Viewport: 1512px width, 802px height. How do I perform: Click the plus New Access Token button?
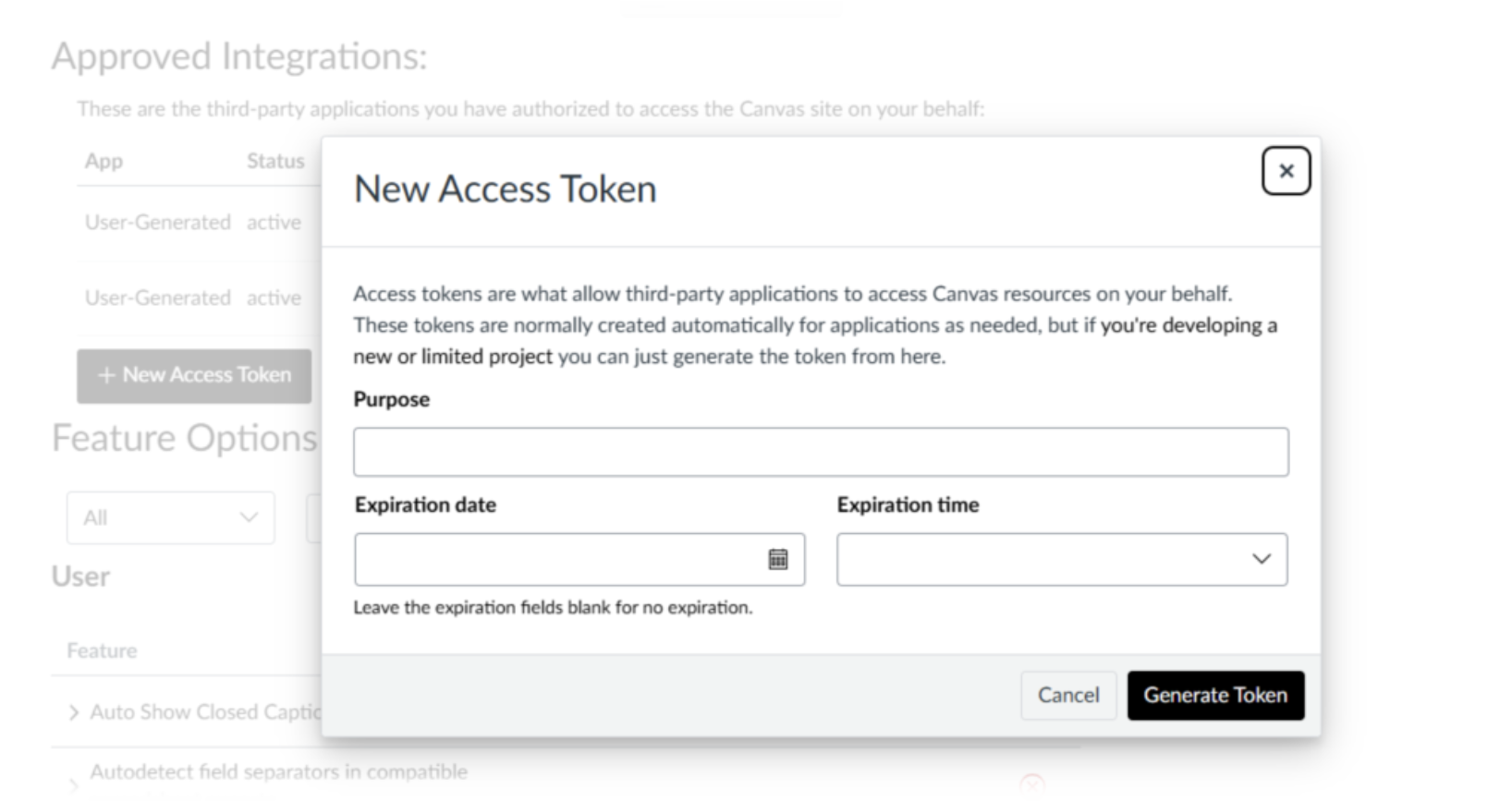tap(194, 375)
